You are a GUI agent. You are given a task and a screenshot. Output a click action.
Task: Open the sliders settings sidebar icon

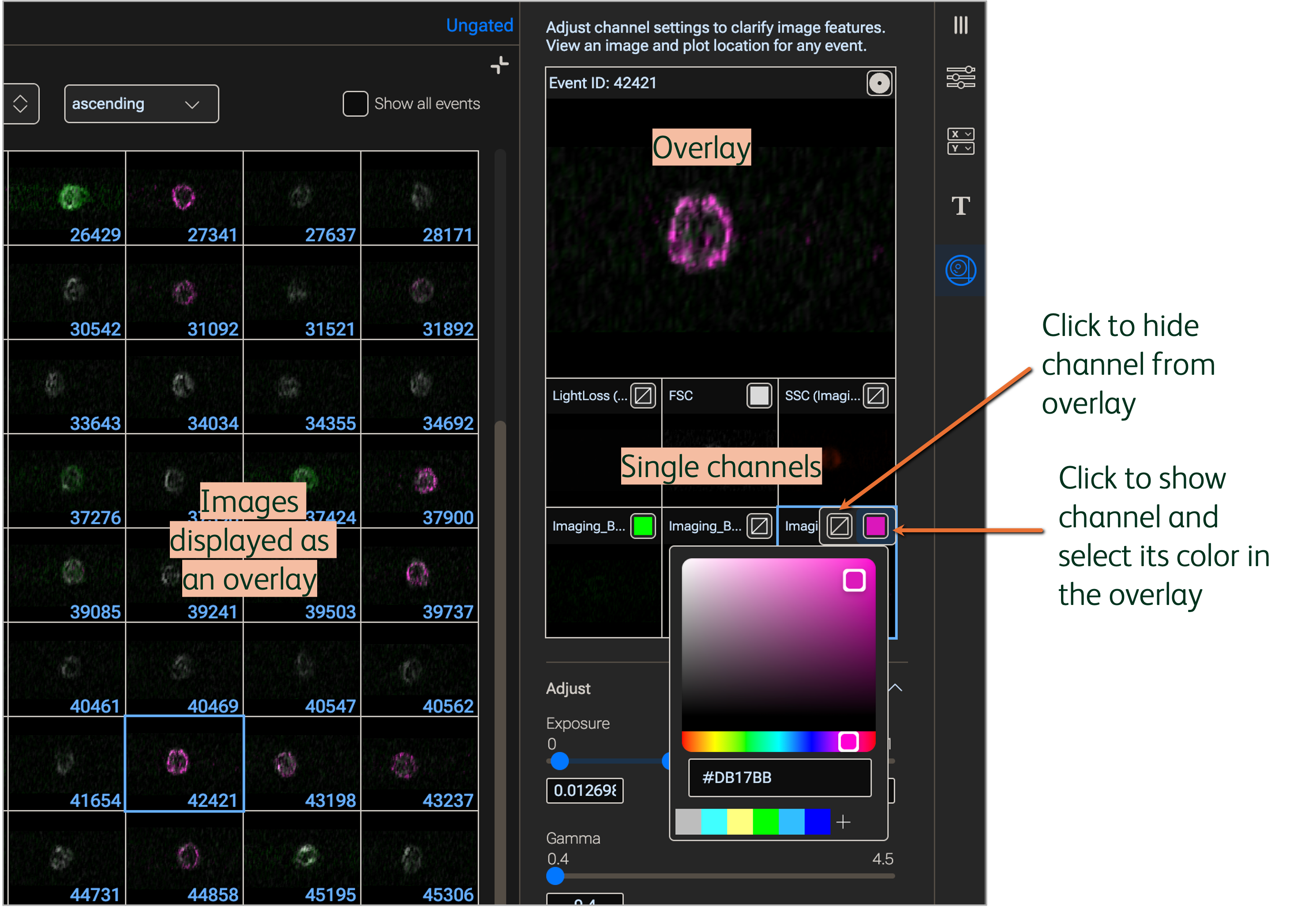[960, 77]
